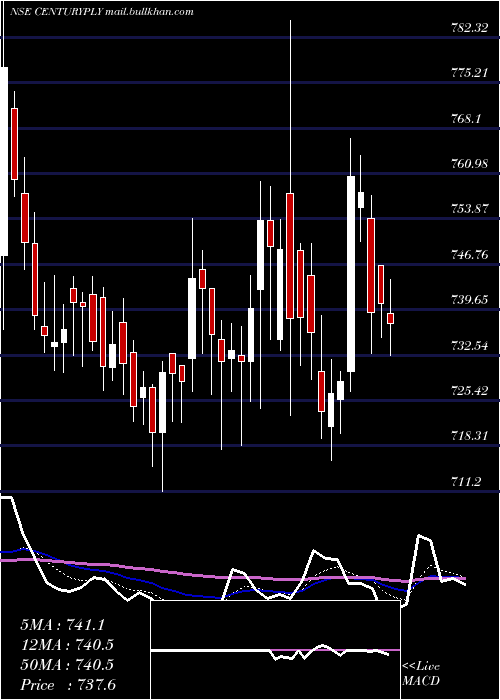Viewport: 500px width, 700px height.
Task: Click inside the MACD inset chart box
Action: click(275, 650)
